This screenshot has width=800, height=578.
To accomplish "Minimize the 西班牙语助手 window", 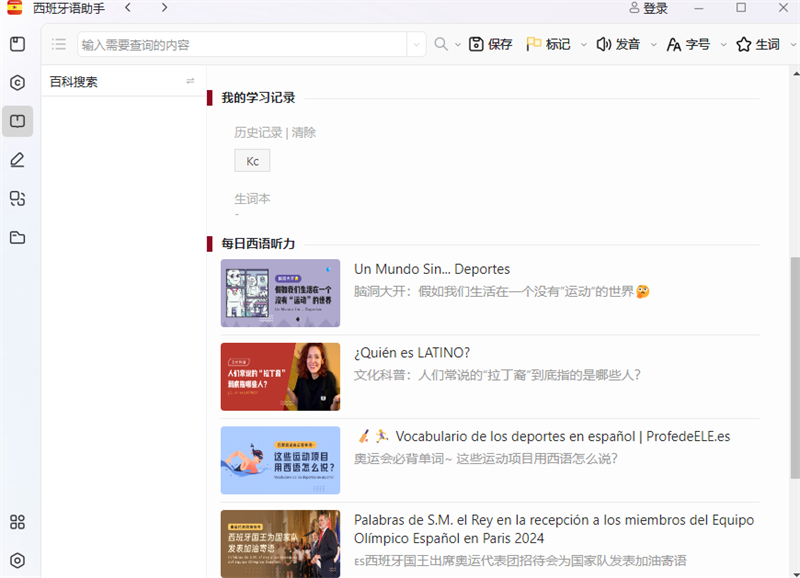I will [x=698, y=8].
